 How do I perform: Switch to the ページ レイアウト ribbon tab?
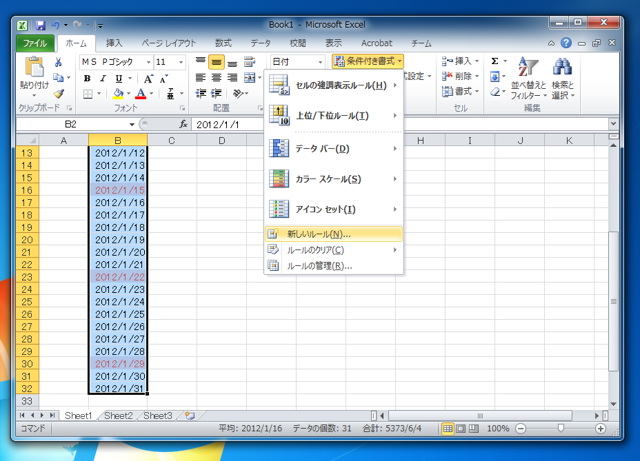coord(169,43)
